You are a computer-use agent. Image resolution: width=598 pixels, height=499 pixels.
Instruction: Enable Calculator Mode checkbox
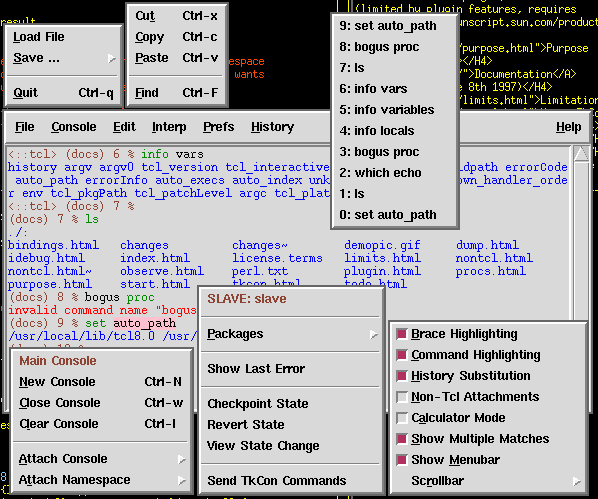[402, 418]
